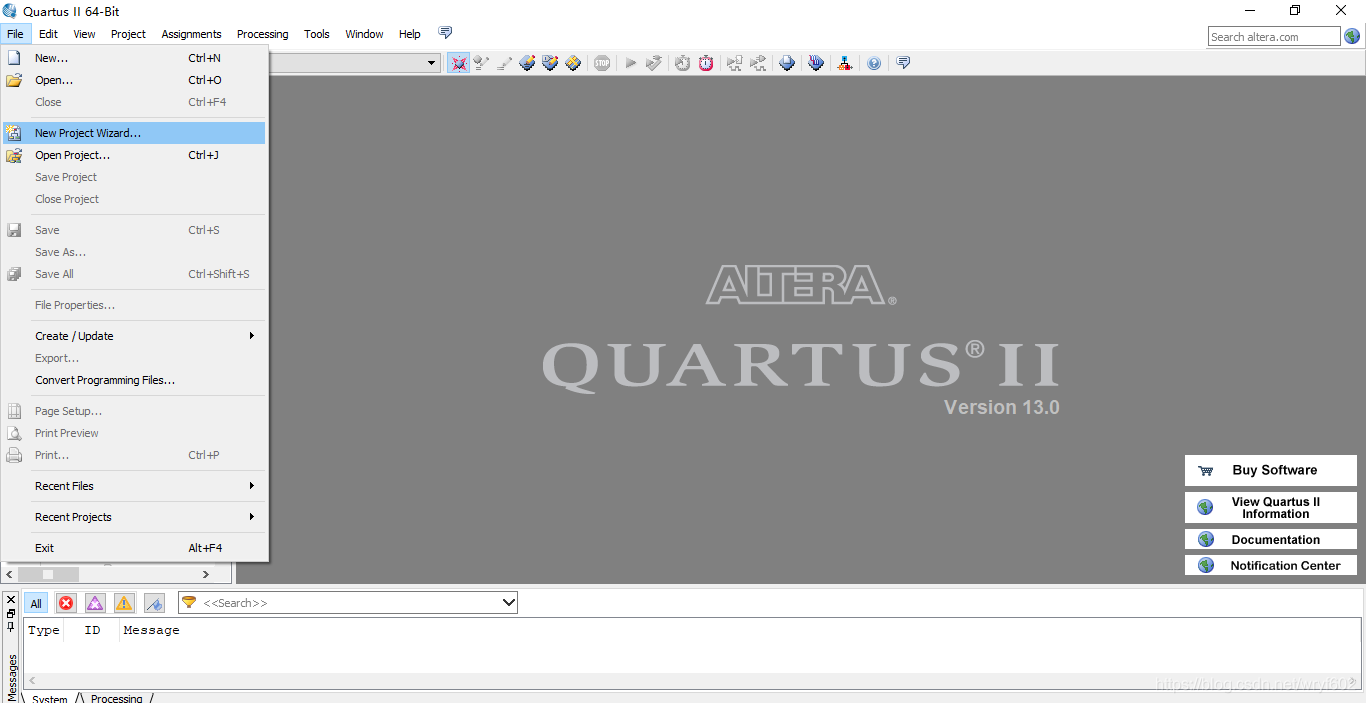Expand the Recent Files submenu
The width and height of the screenshot is (1366, 703).
135,486
